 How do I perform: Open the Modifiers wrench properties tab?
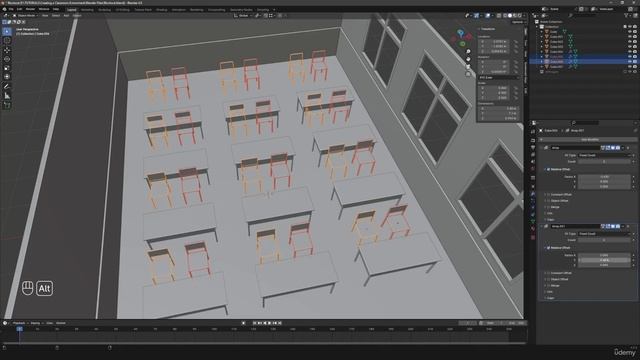click(x=533, y=194)
